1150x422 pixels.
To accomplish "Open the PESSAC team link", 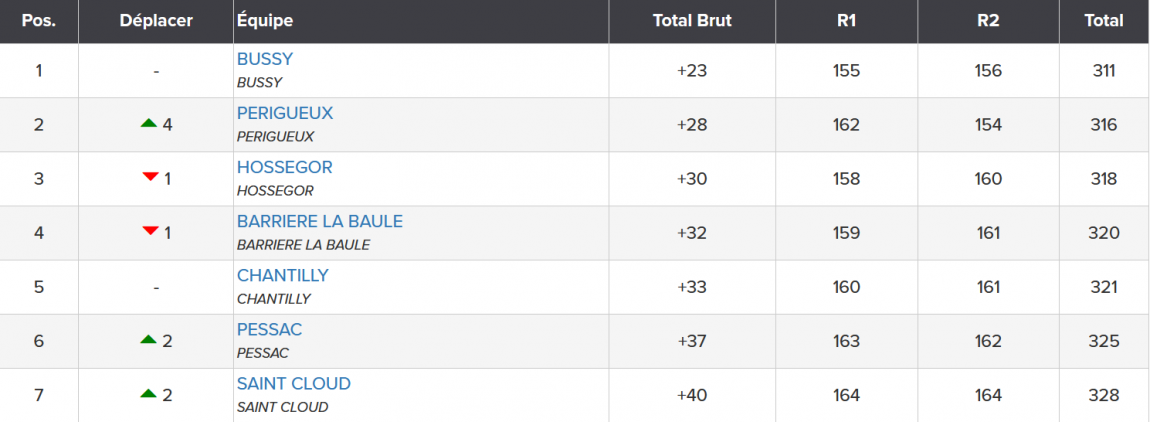I will pyautogui.click(x=269, y=330).
